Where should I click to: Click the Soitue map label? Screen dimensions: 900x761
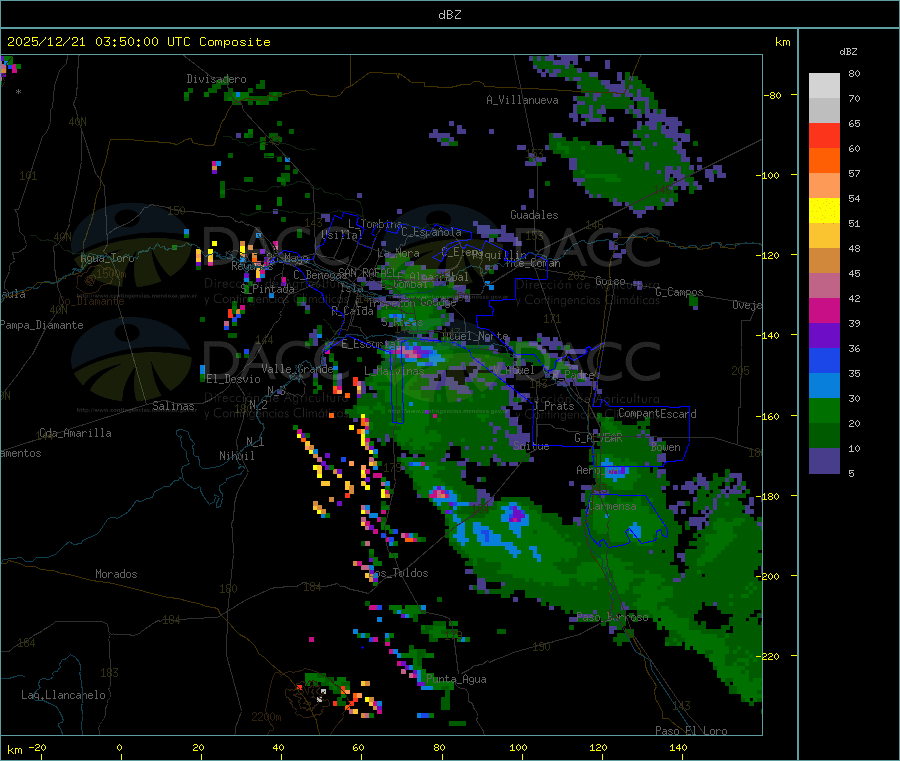pos(531,445)
